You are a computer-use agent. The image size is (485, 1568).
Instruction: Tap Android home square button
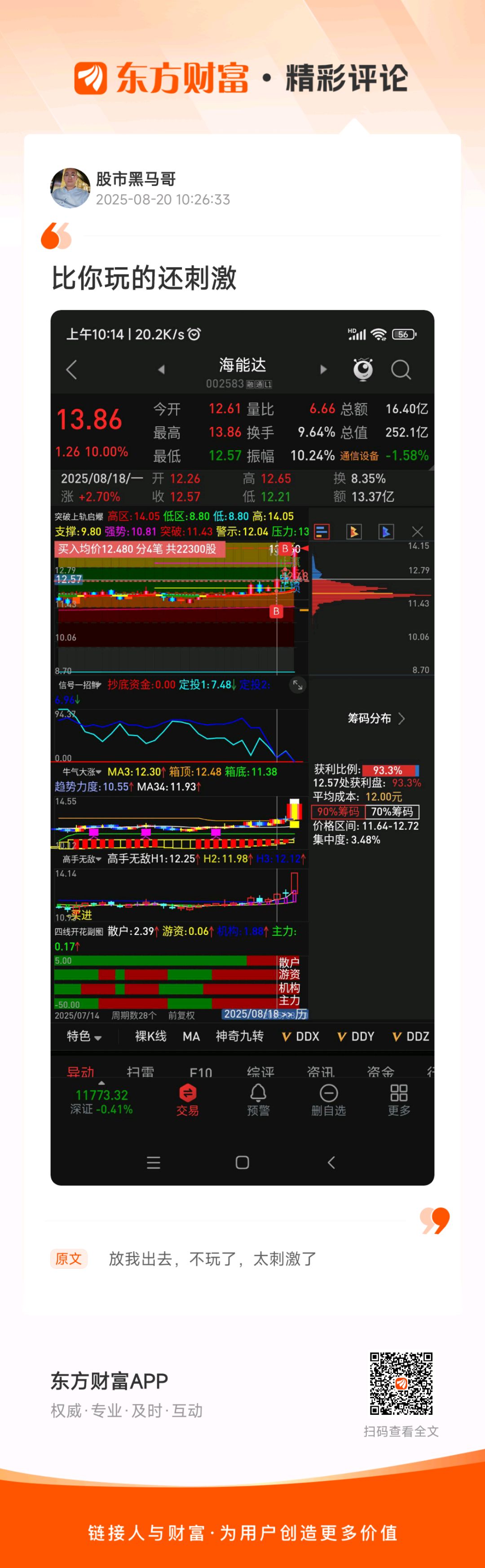242,1163
